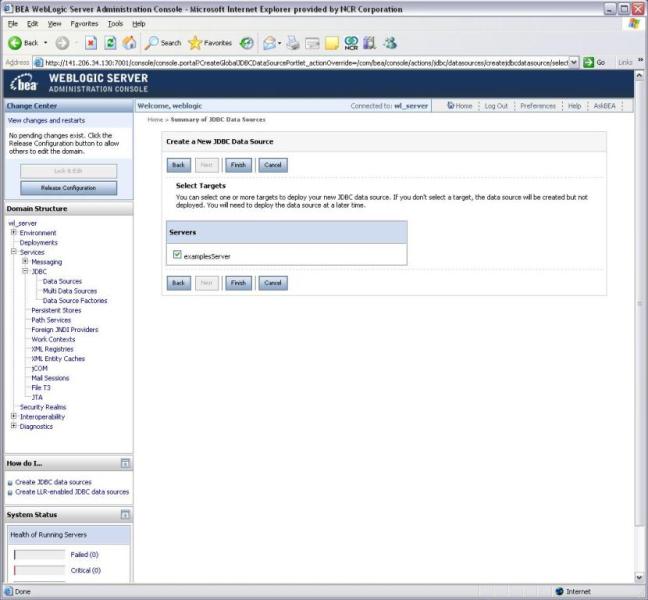The width and height of the screenshot is (648, 600).
Task: Click the edit/discuss icon beside print
Action: tap(312, 43)
